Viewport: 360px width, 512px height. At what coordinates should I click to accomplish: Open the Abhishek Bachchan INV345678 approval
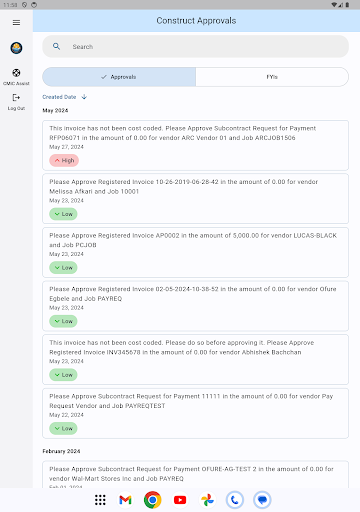(x=195, y=359)
